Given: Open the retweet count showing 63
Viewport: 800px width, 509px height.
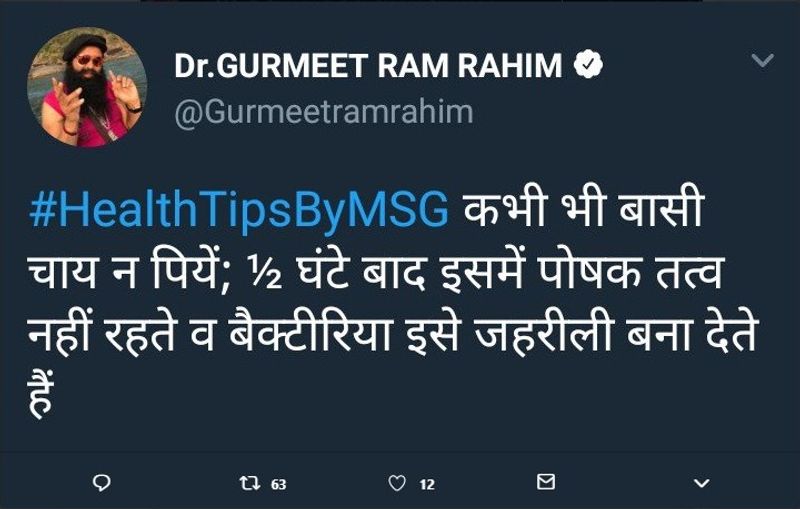Looking at the screenshot, I should point(279,484).
